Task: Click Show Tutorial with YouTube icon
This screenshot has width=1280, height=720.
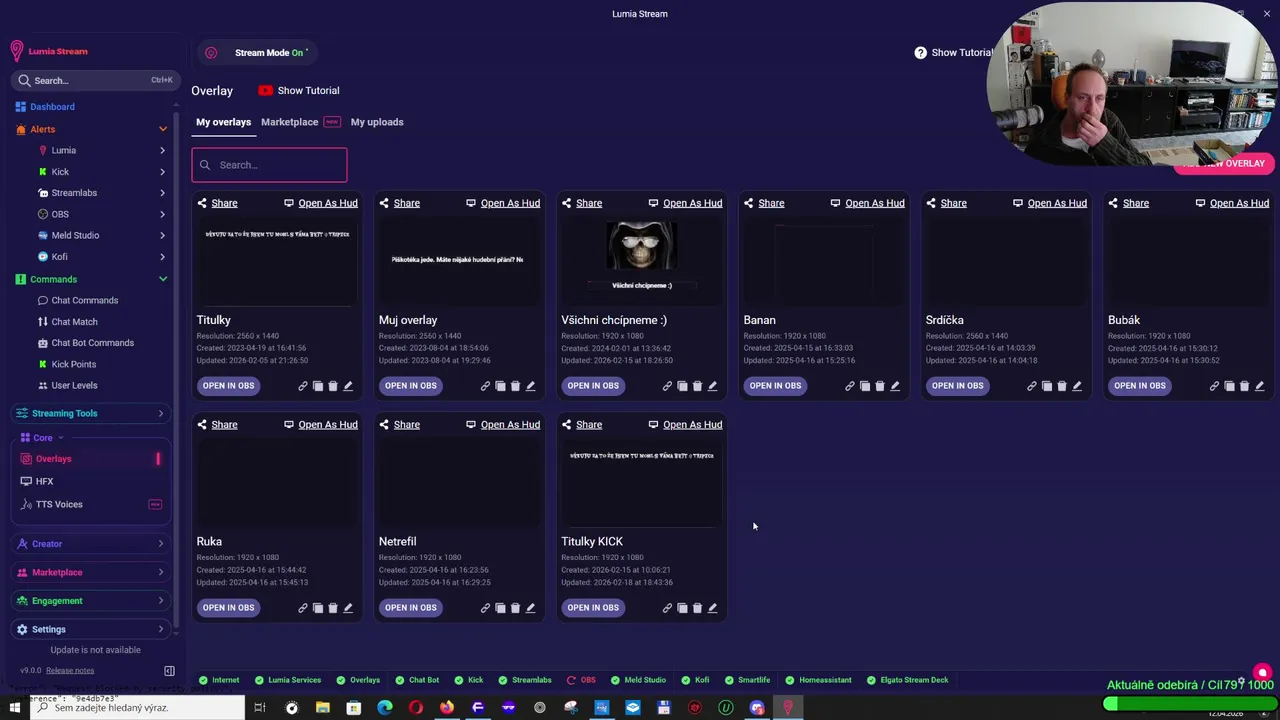Action: 299,91
